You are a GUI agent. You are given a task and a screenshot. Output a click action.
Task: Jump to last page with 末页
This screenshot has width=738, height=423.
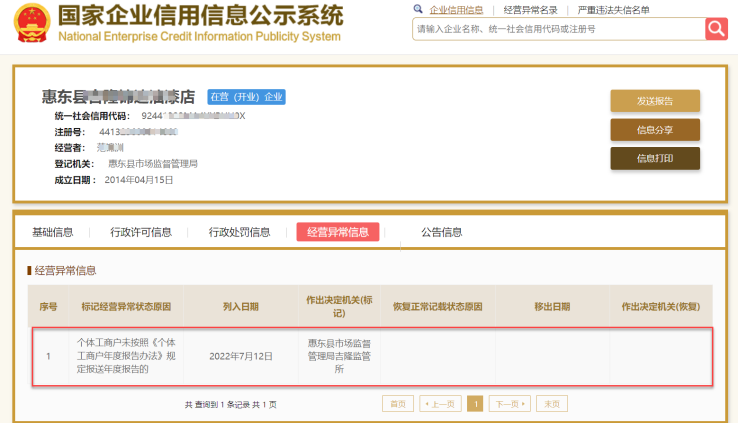(x=551, y=404)
